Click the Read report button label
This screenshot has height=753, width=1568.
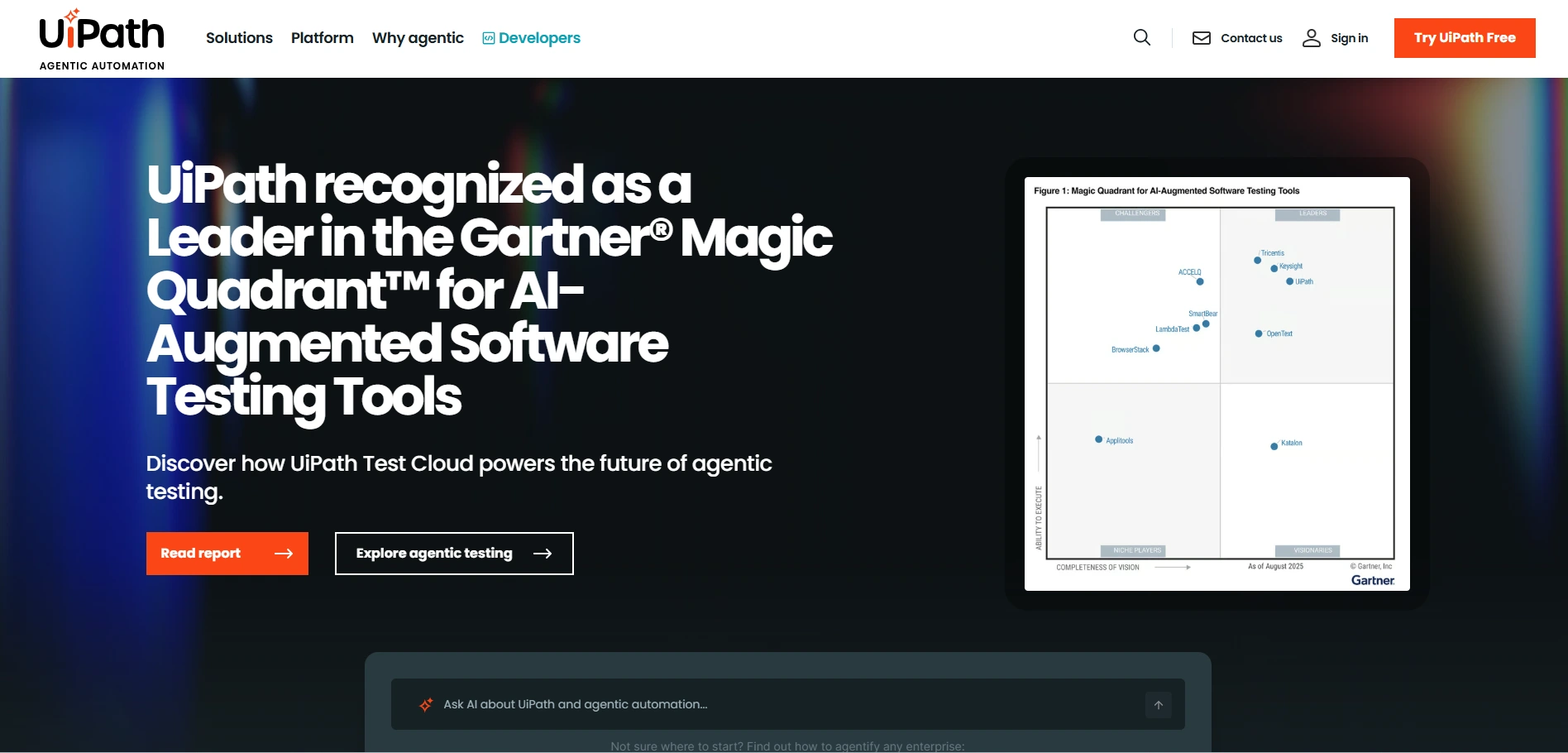[x=200, y=554]
